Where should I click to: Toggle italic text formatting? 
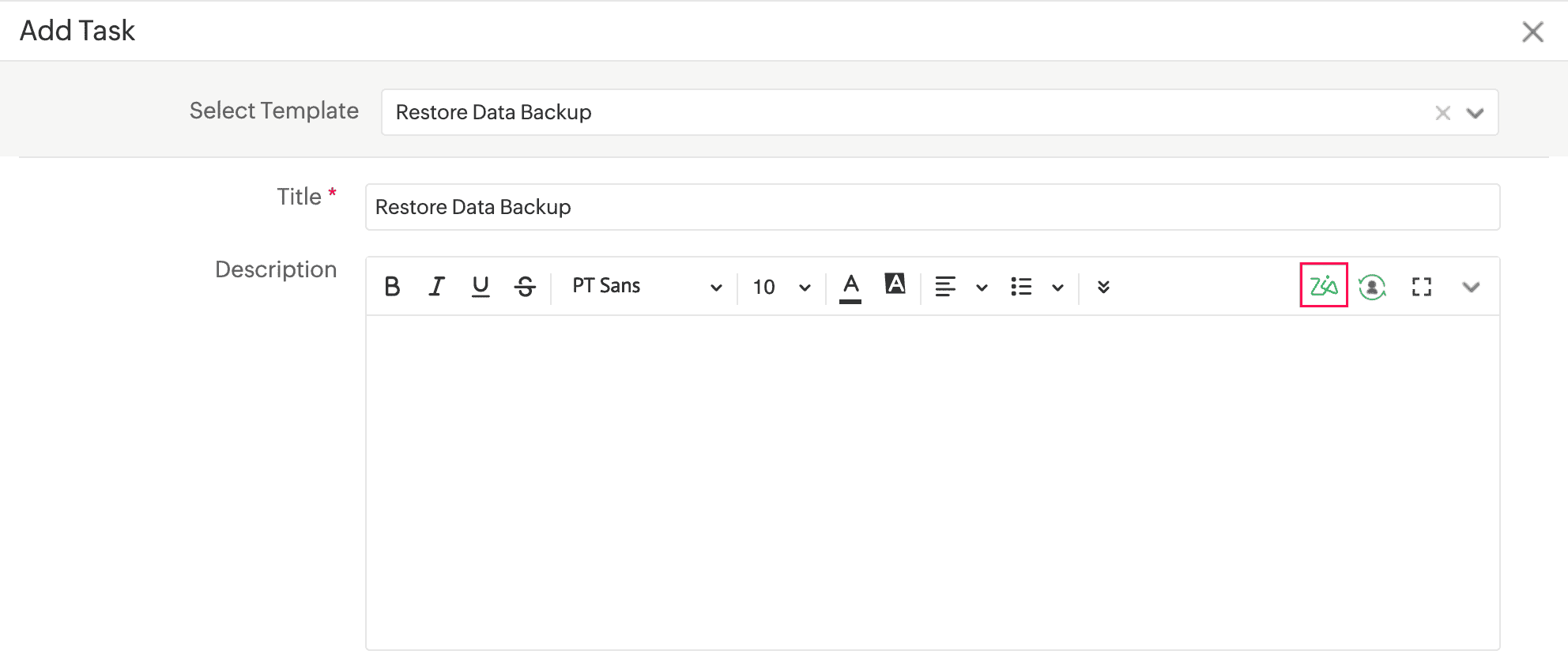click(x=436, y=286)
